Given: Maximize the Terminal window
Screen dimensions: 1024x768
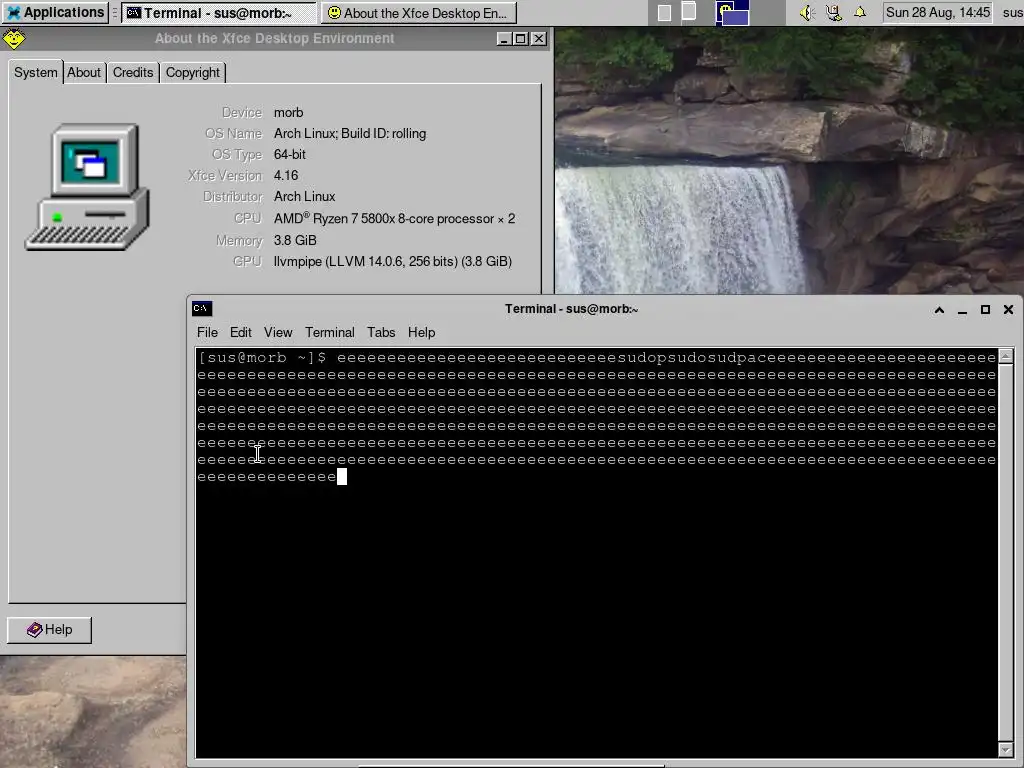Looking at the screenshot, I should (x=985, y=310).
